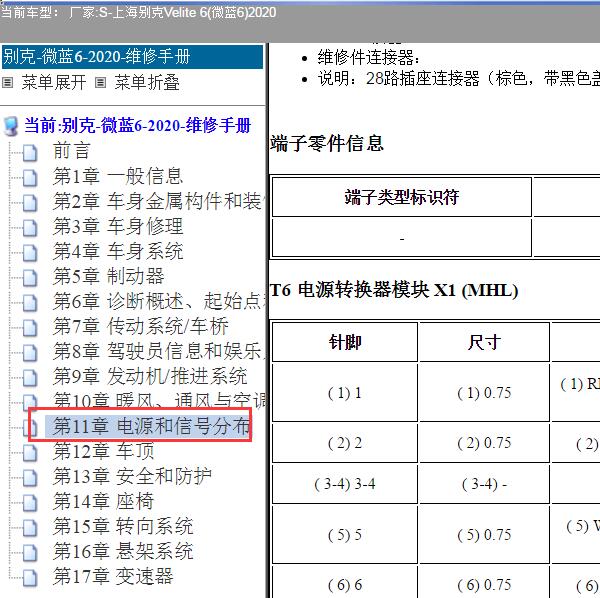Open 第8章 驾驶员信息和娱乐
The image size is (600, 598).
(158, 351)
